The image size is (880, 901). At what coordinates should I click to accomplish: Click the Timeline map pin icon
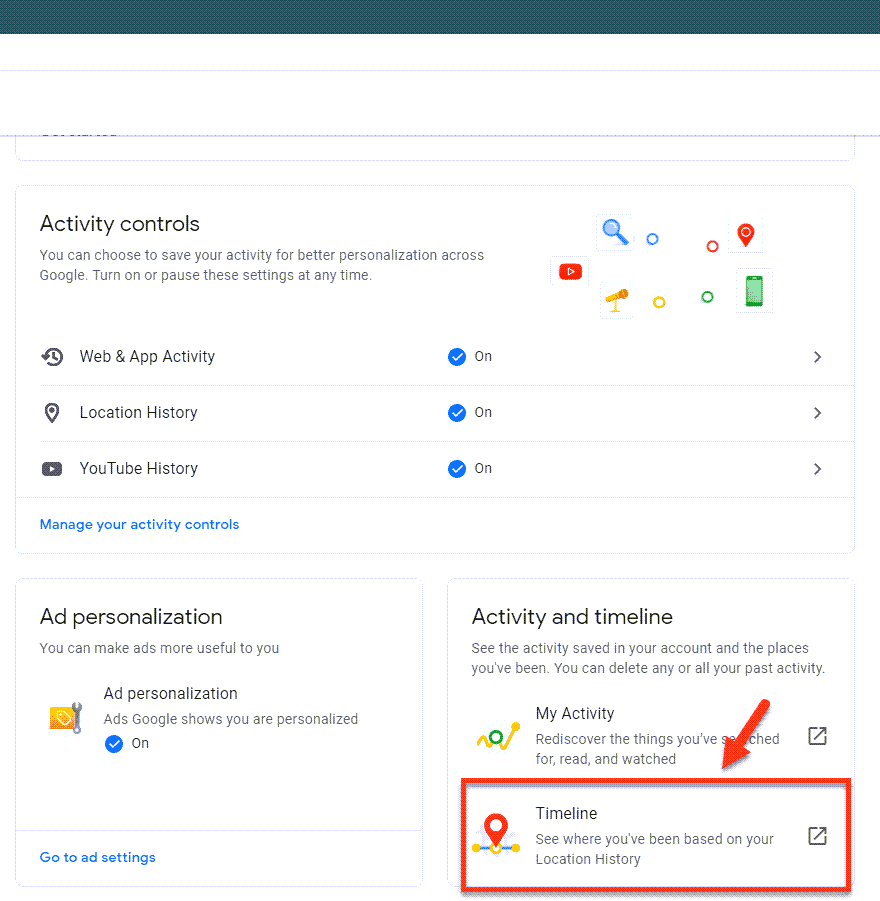coord(496,834)
